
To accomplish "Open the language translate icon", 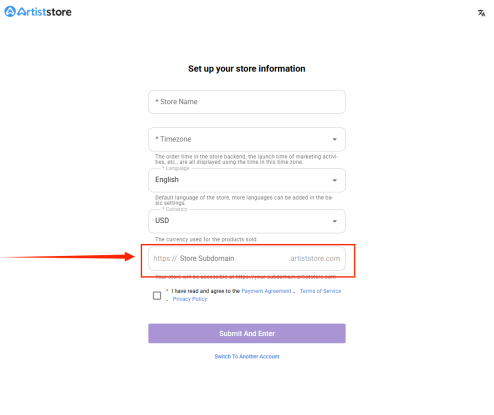I will 481,13.
